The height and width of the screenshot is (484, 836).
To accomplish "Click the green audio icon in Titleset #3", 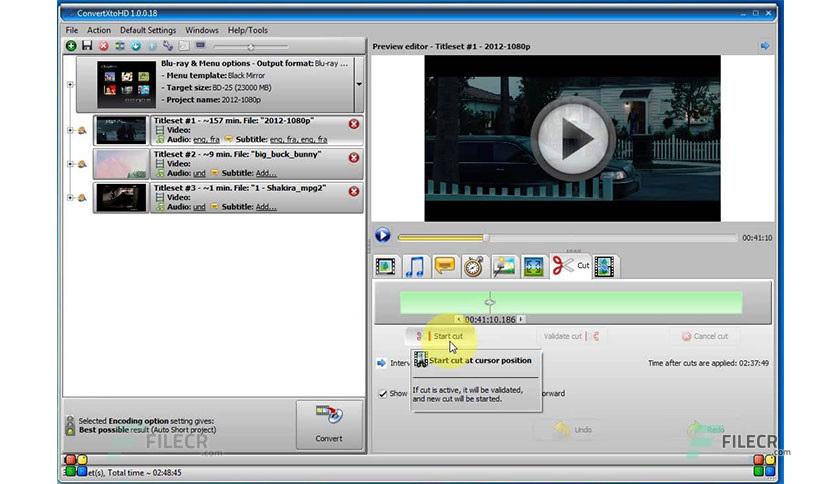I will pyautogui.click(x=160, y=207).
